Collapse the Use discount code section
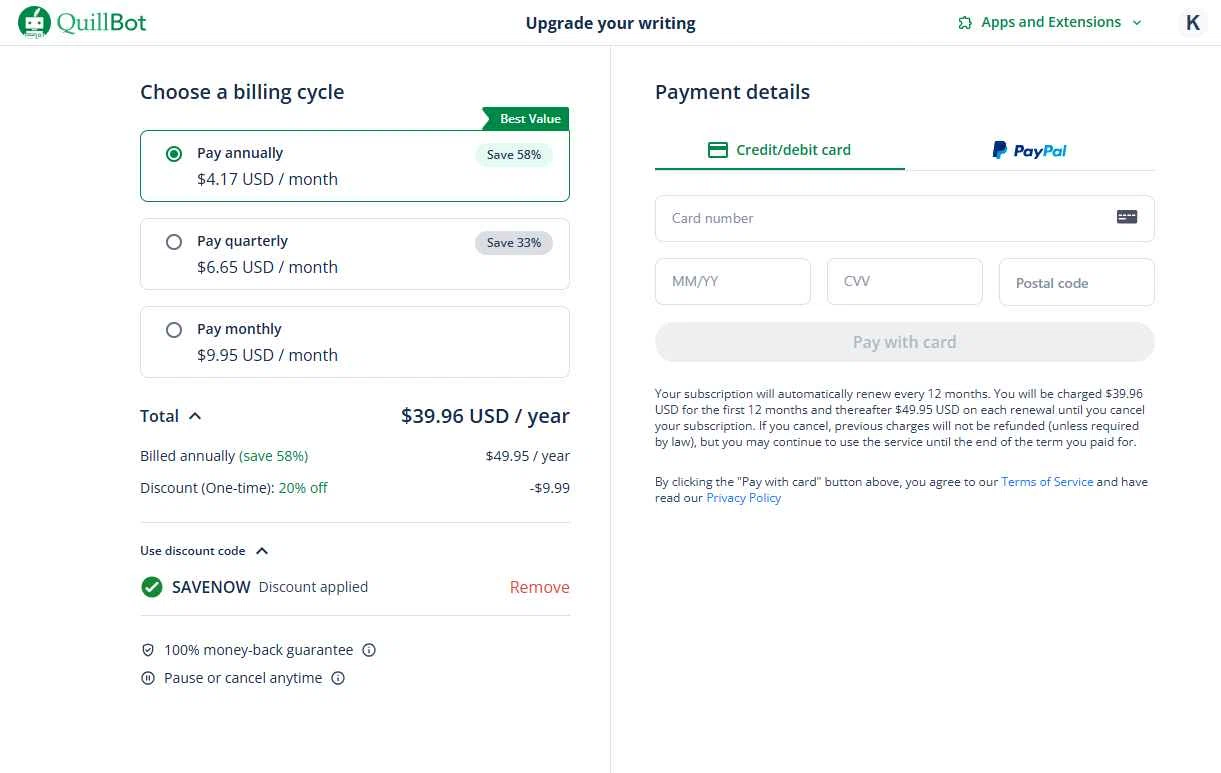1221x773 pixels. pyautogui.click(x=262, y=550)
